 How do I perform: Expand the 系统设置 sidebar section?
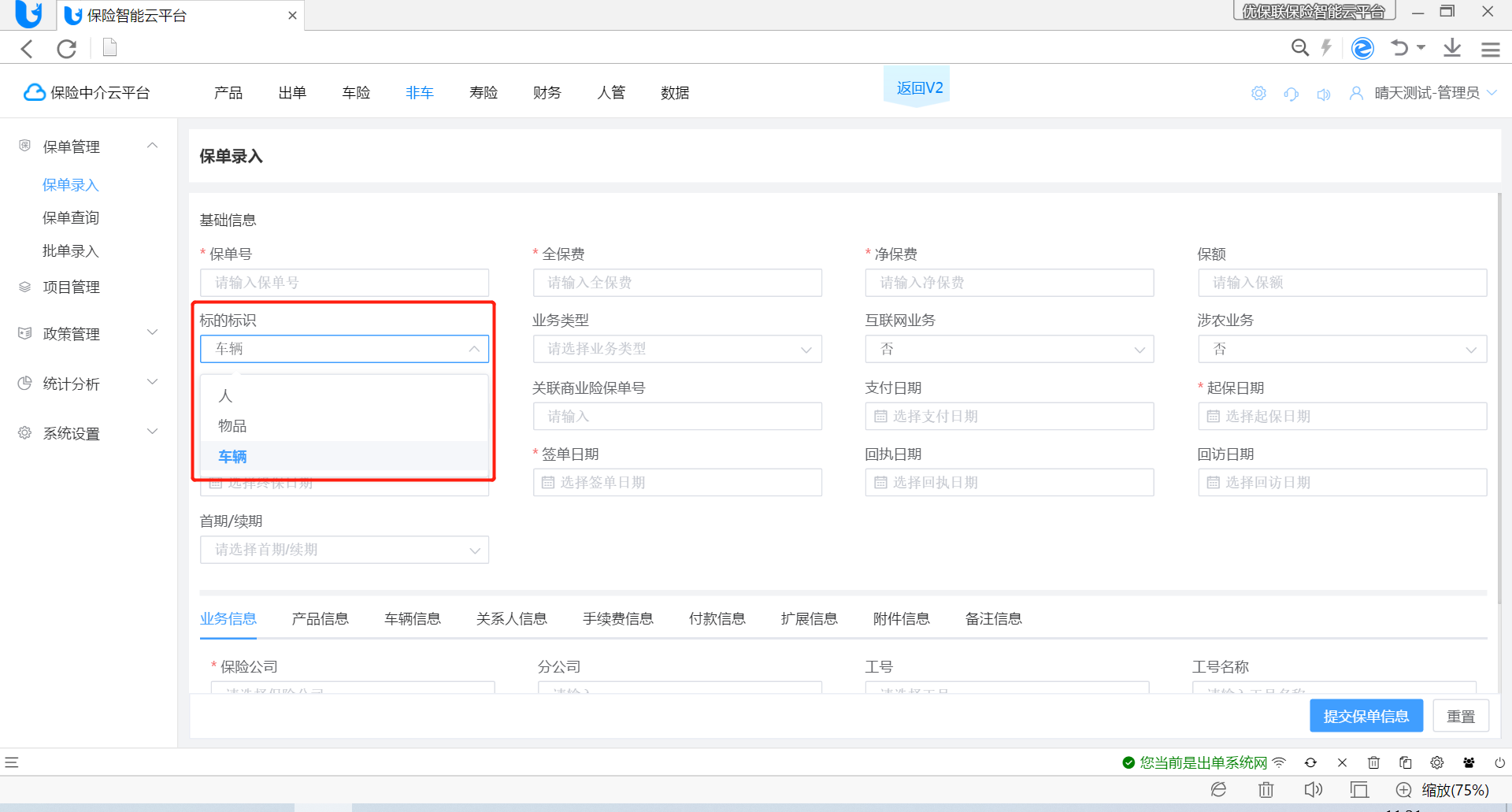[153, 432]
